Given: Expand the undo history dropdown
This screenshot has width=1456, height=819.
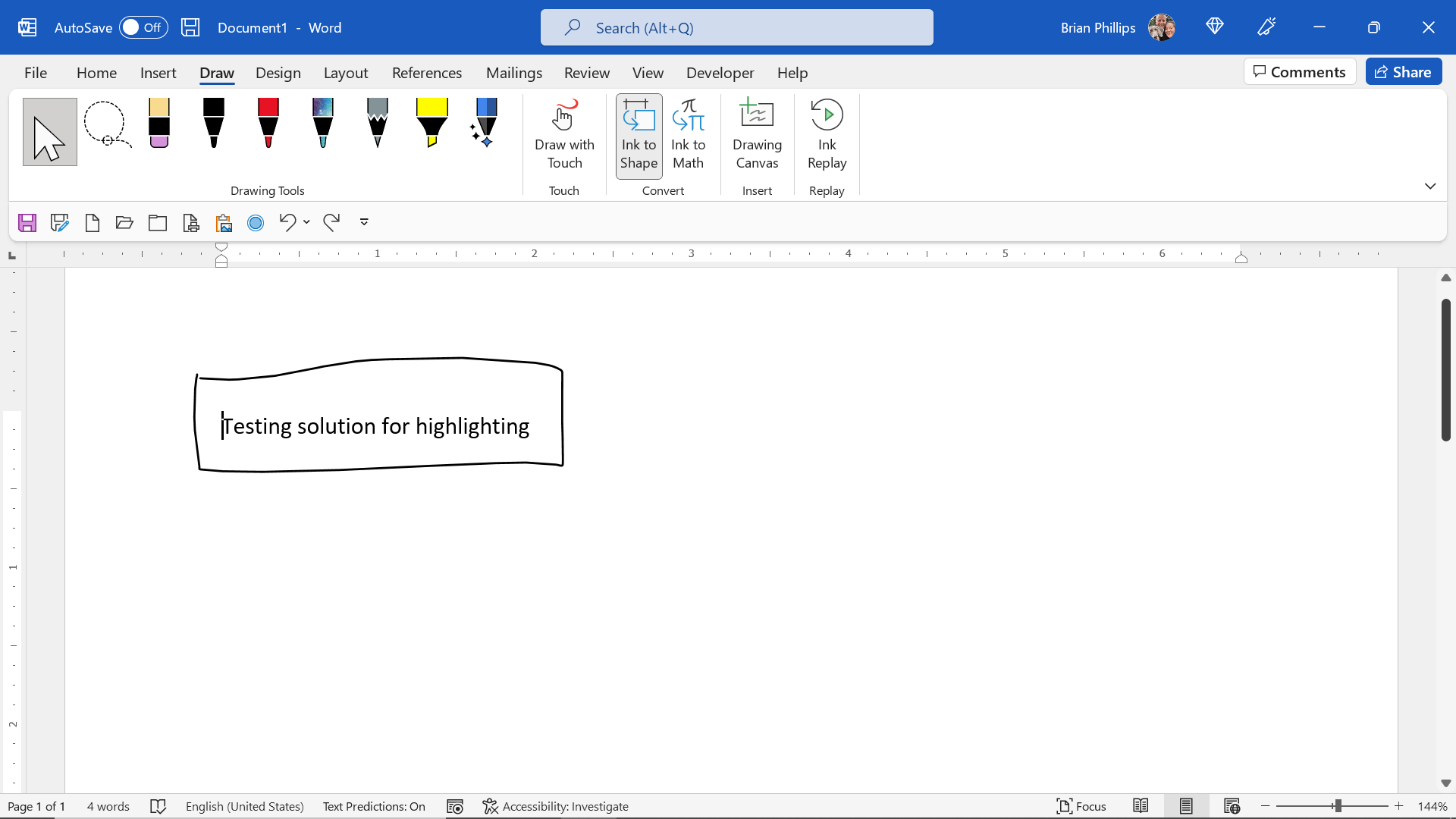Looking at the screenshot, I should click(x=306, y=222).
